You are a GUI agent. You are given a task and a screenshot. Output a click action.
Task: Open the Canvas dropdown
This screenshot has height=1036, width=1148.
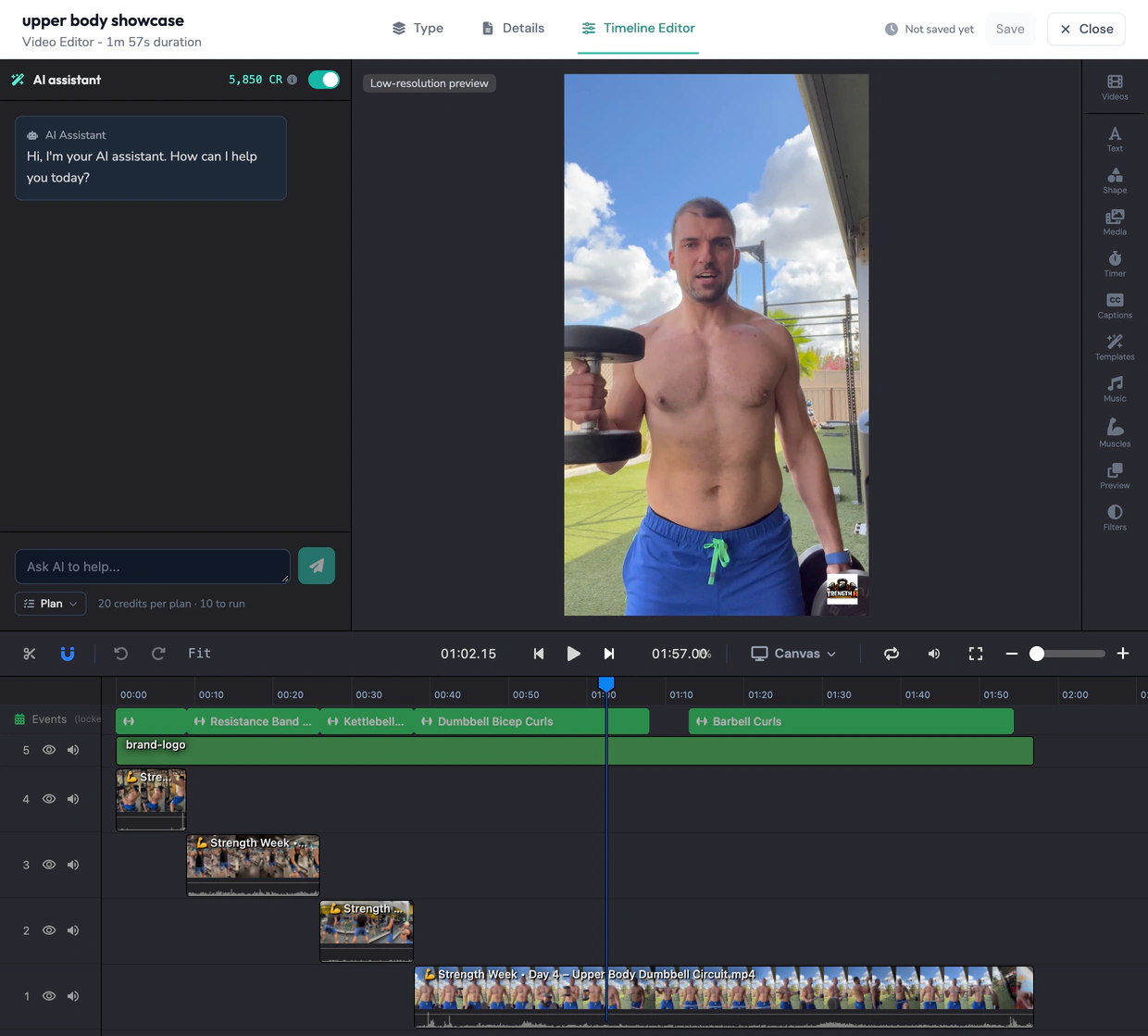point(793,654)
